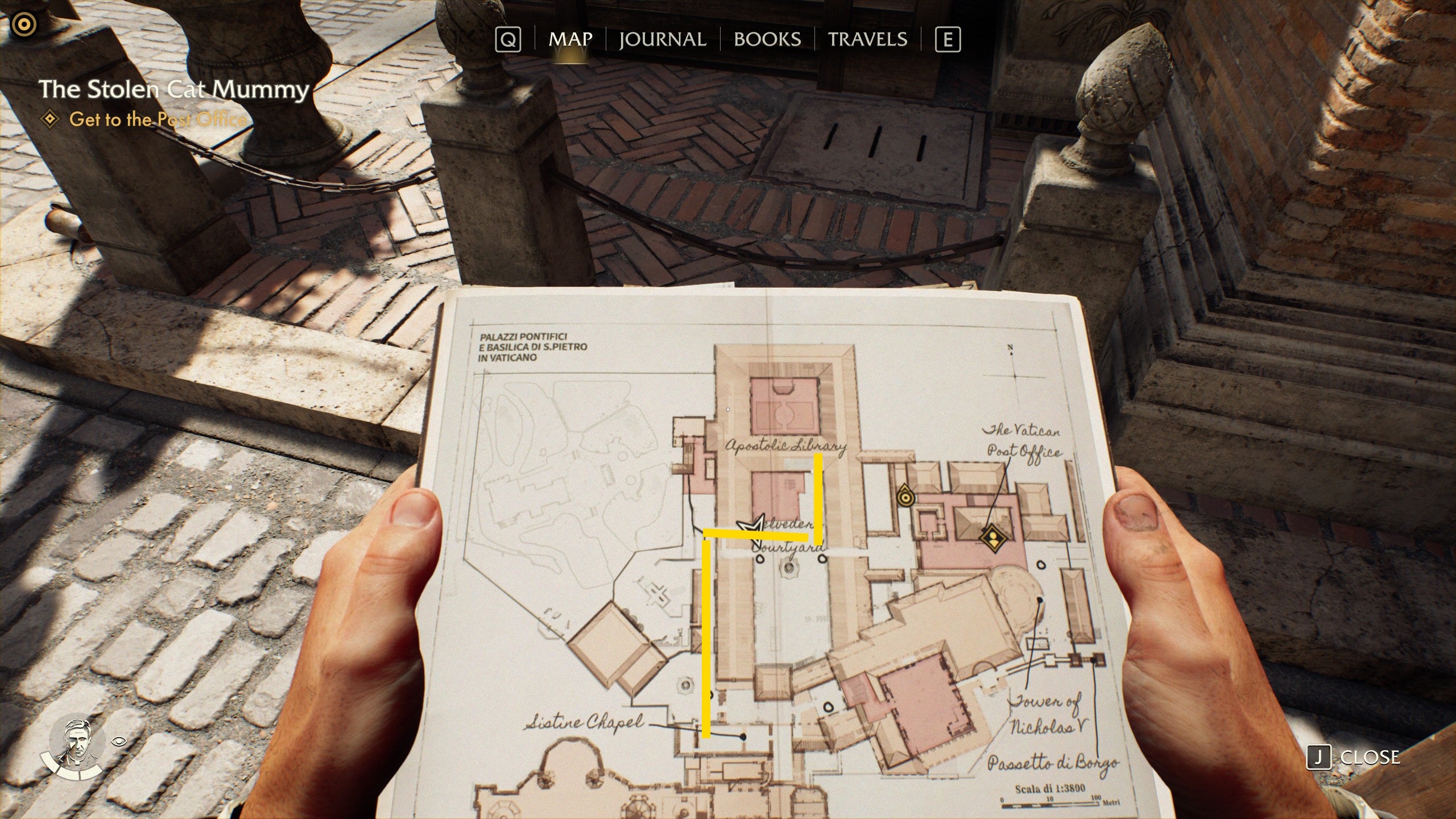Click the MAP navigation tab
The width and height of the screenshot is (1456, 819).
pyautogui.click(x=570, y=39)
